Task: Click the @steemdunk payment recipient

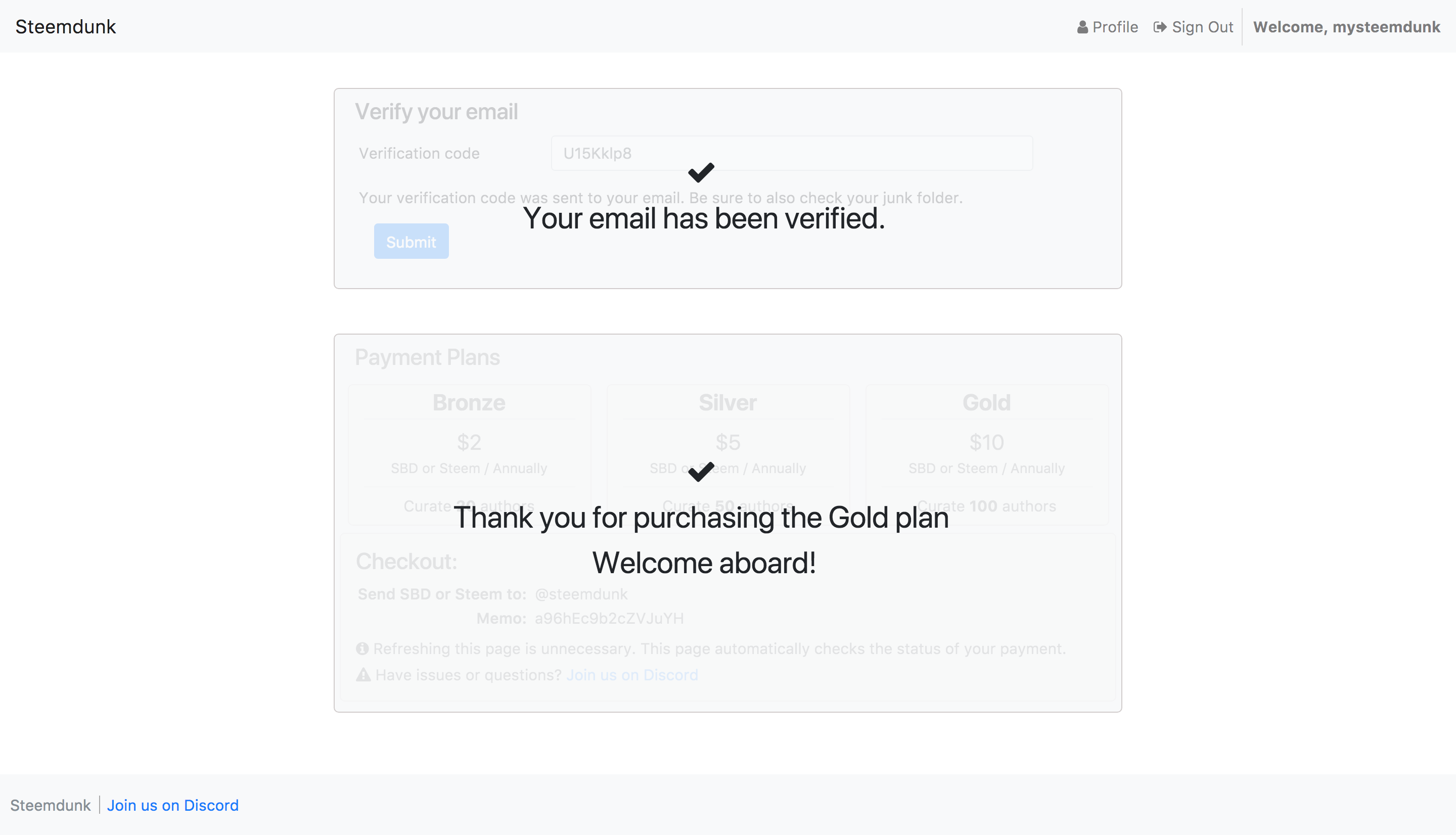Action: tap(581, 594)
